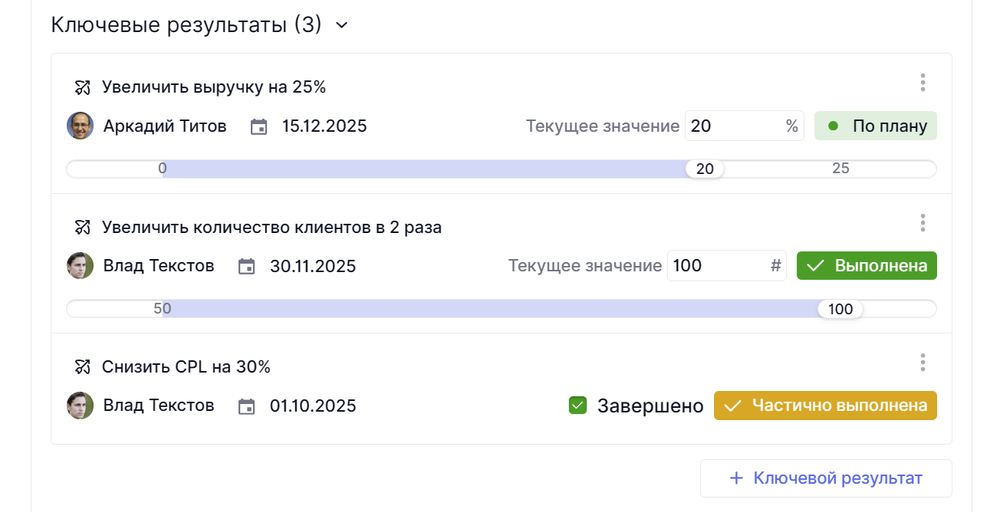Click the "+ Ключевой результат" button
Image resolution: width=1000 pixels, height=512 pixels.
826,478
